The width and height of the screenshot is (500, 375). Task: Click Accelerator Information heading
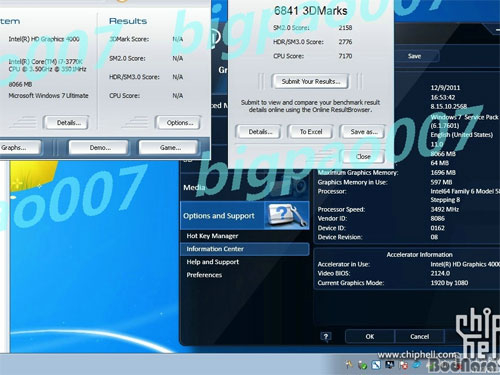[419, 255]
